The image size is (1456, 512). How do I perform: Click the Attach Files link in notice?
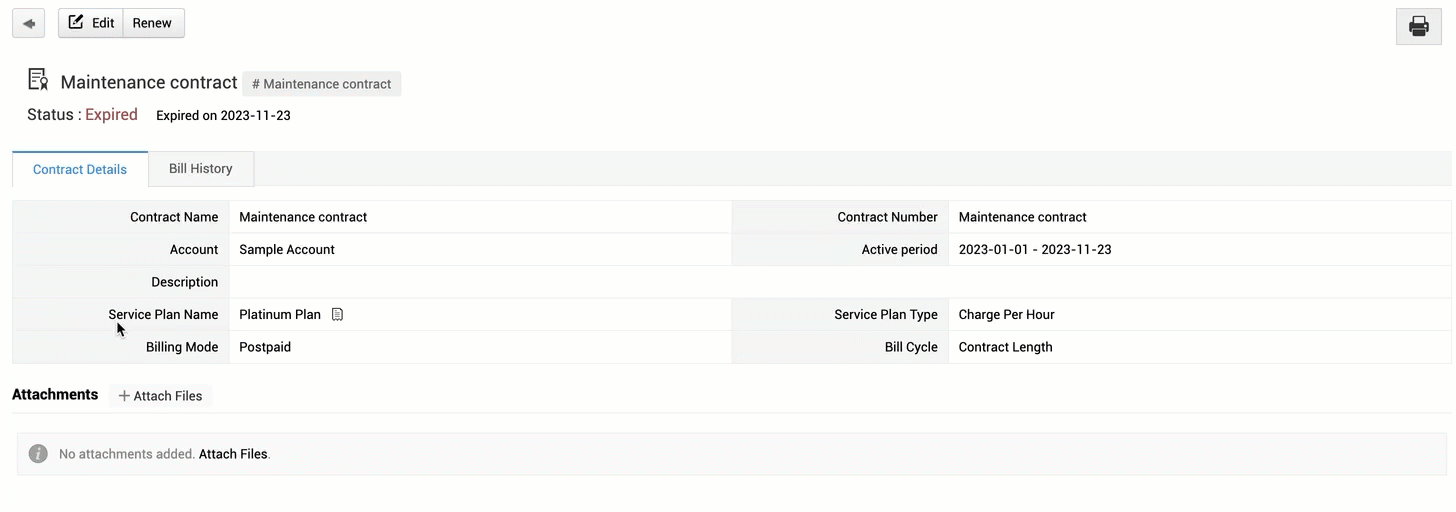233,454
